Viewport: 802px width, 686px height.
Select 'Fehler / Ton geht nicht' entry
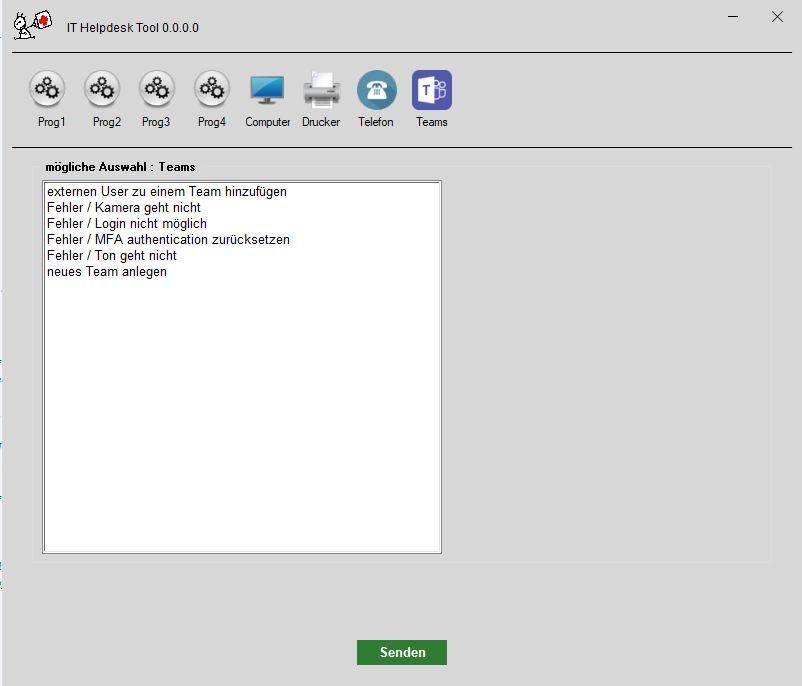[111, 256]
